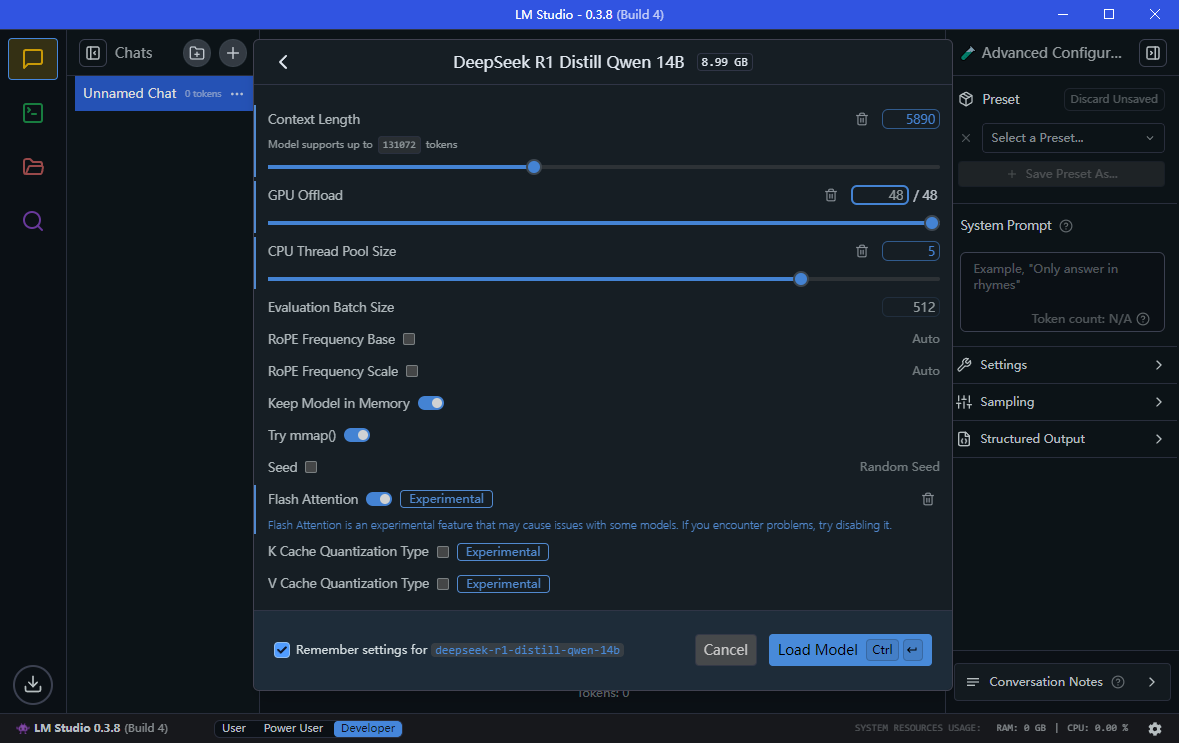
Task: Enable K Cache Quantization Type checkbox
Action: pos(443,552)
